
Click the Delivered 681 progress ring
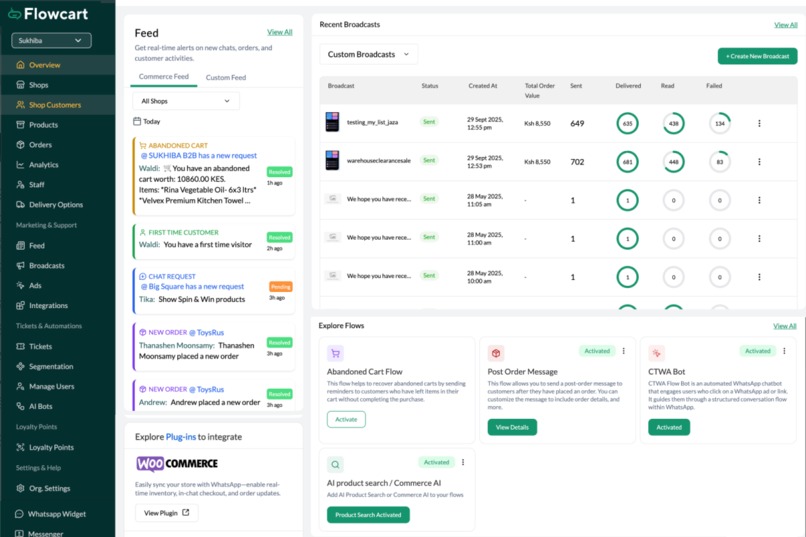point(627,162)
